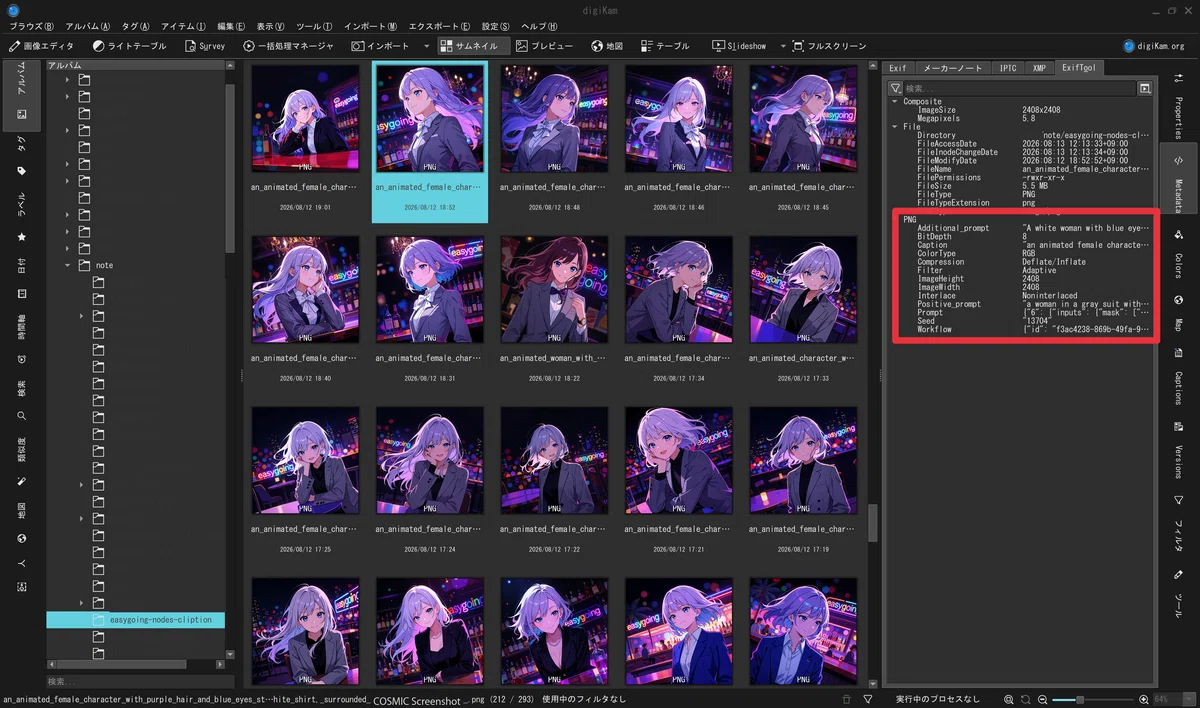Click the metadata search filter funnel icon
The image size is (1200, 708).
pos(895,88)
